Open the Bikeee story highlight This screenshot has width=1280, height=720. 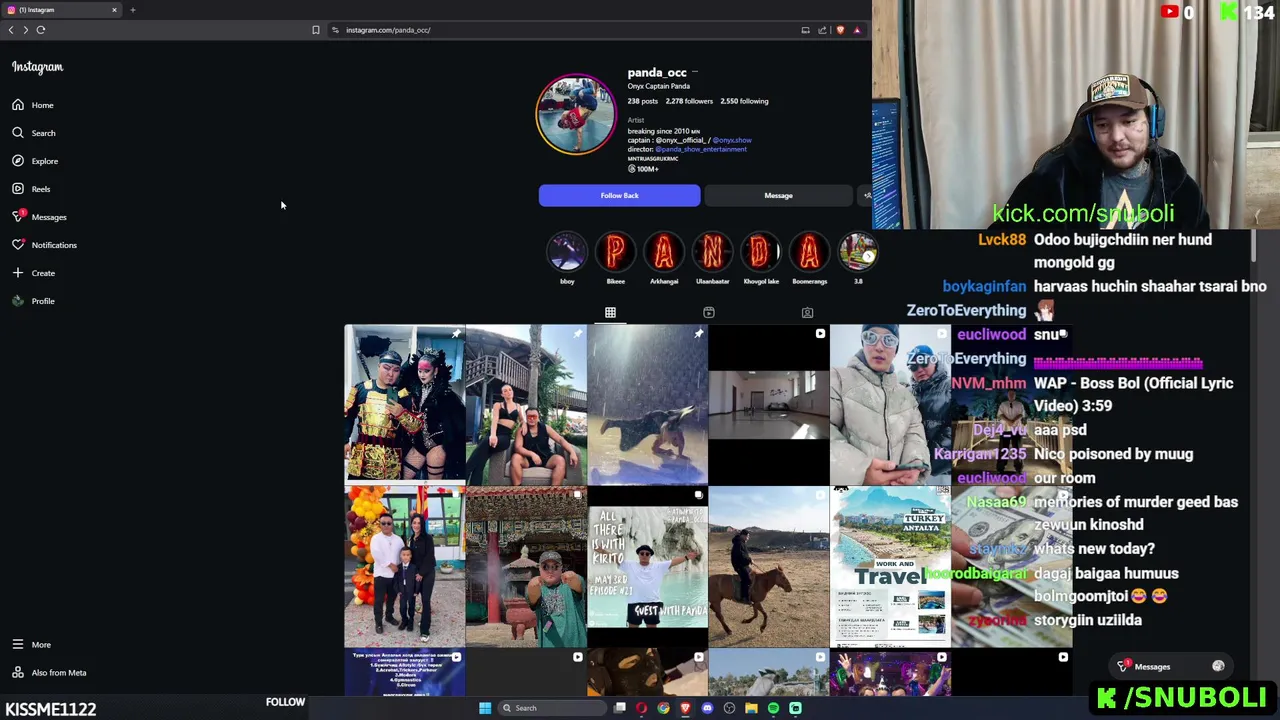point(616,253)
